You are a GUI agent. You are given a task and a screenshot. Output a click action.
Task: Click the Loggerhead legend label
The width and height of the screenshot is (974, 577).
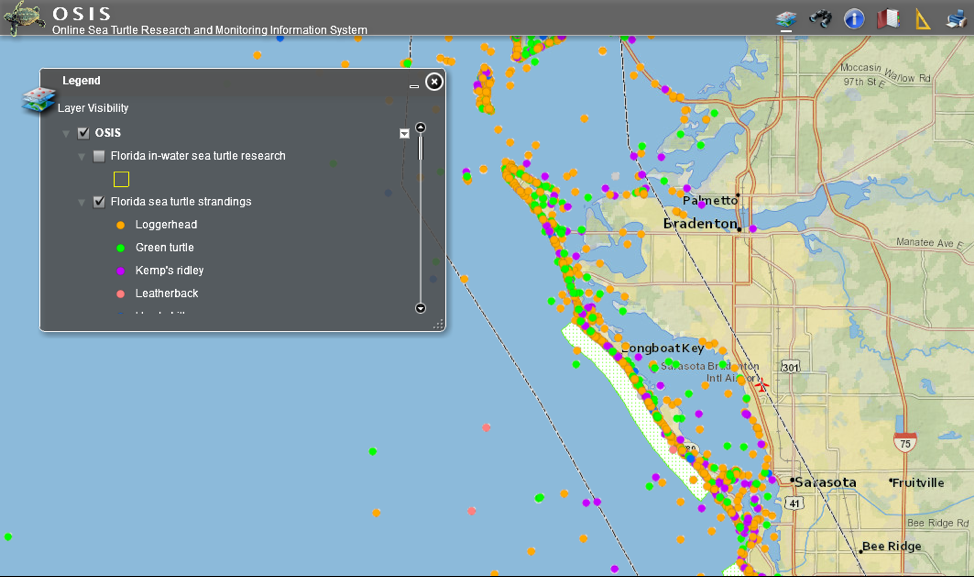[x=166, y=225]
